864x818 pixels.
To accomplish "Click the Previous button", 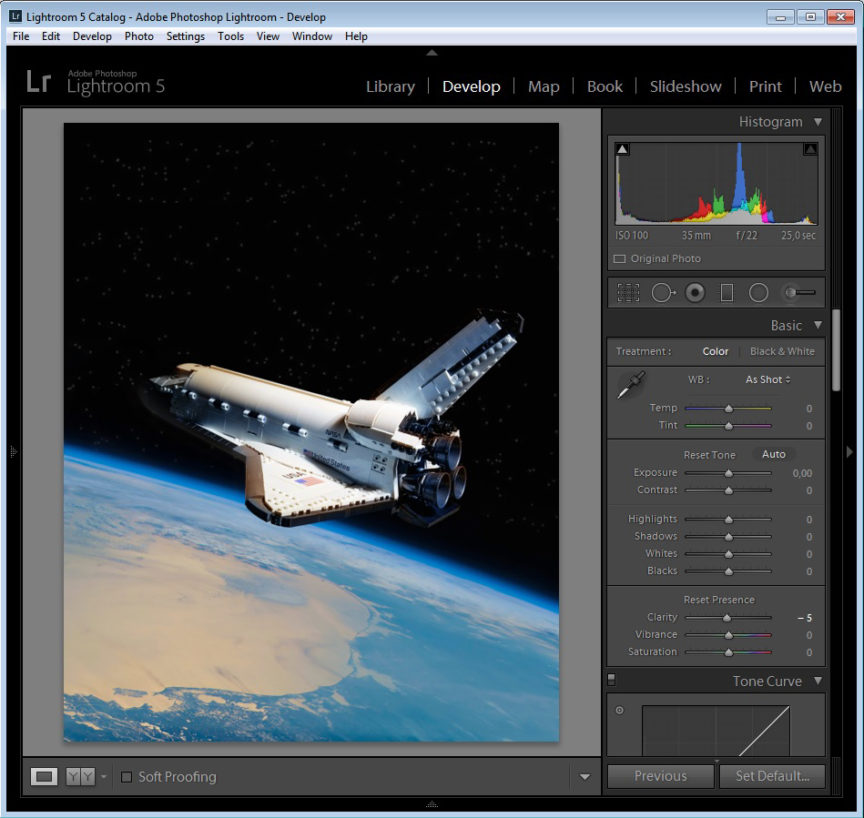I will click(660, 776).
